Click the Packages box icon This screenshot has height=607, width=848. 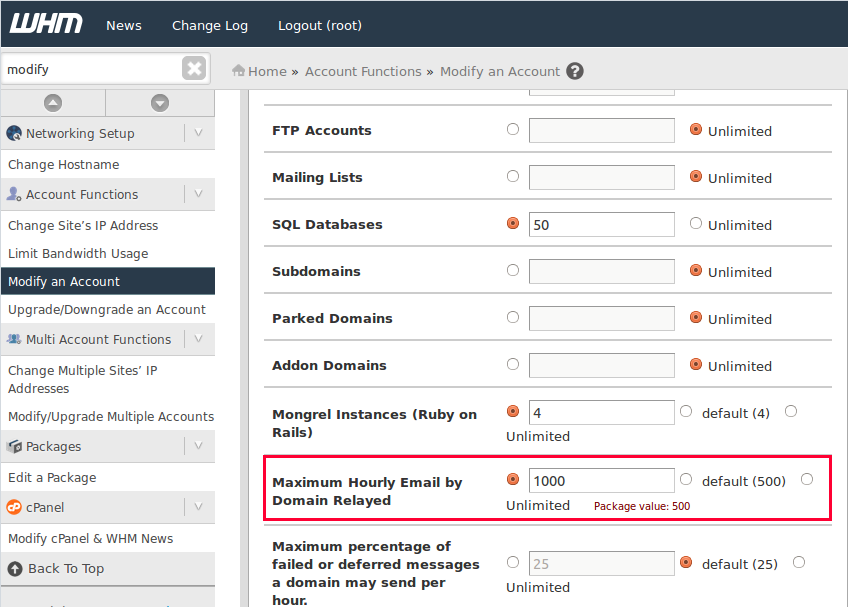(15, 447)
